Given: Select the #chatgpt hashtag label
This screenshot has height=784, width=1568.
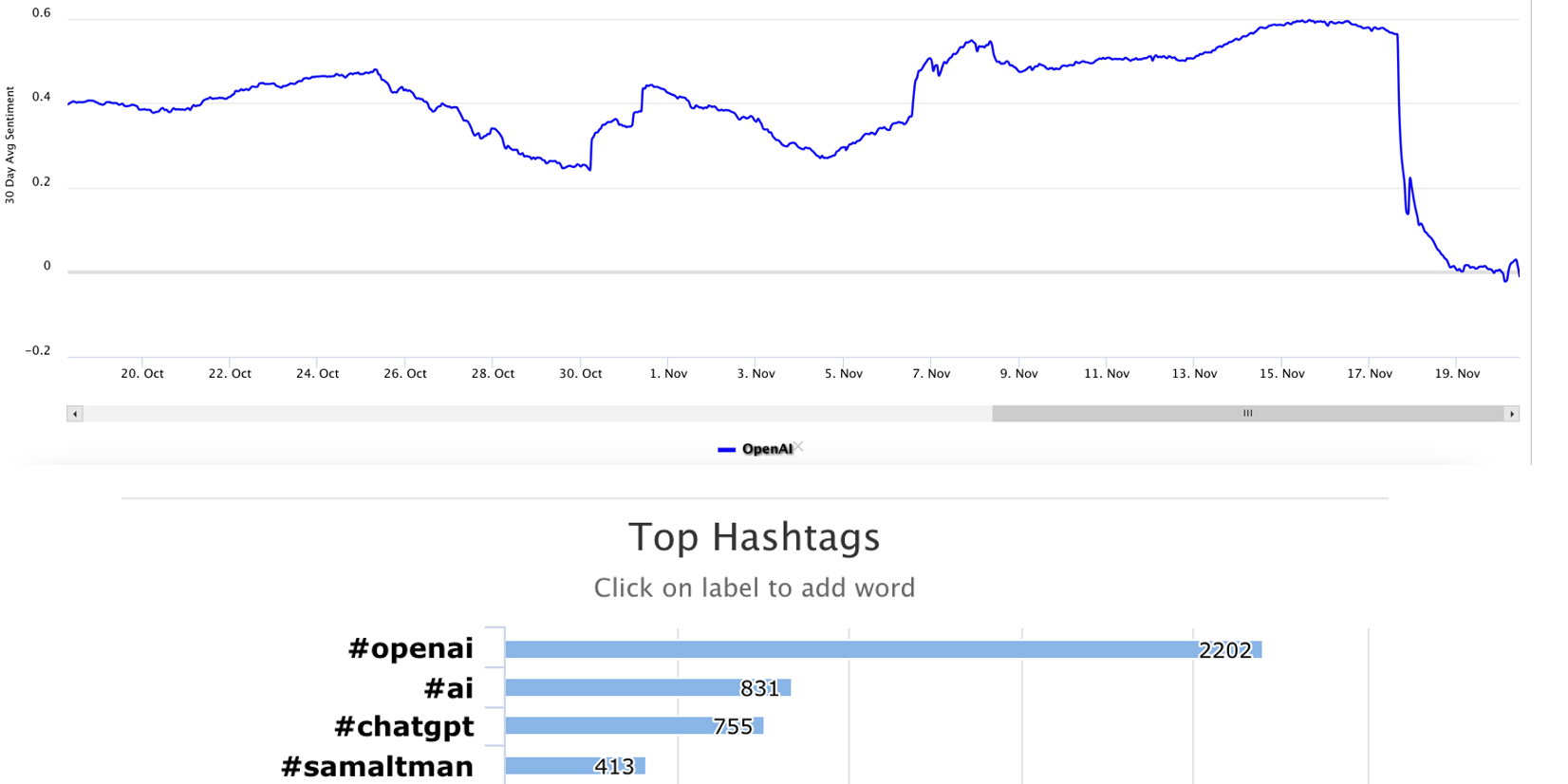Looking at the screenshot, I should pos(403,727).
